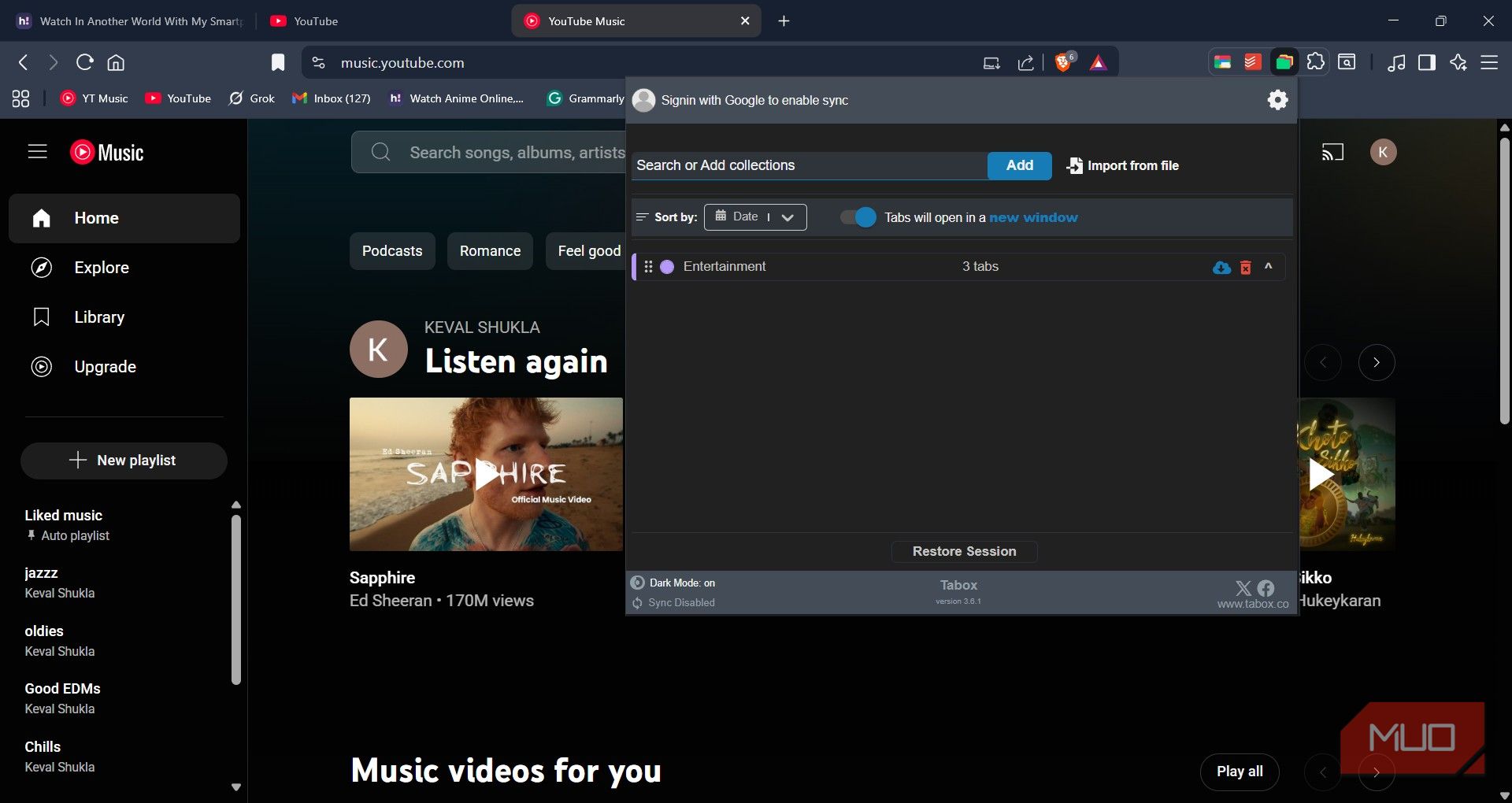This screenshot has height=803, width=1512.
Task: Click Play all button
Action: click(1240, 772)
